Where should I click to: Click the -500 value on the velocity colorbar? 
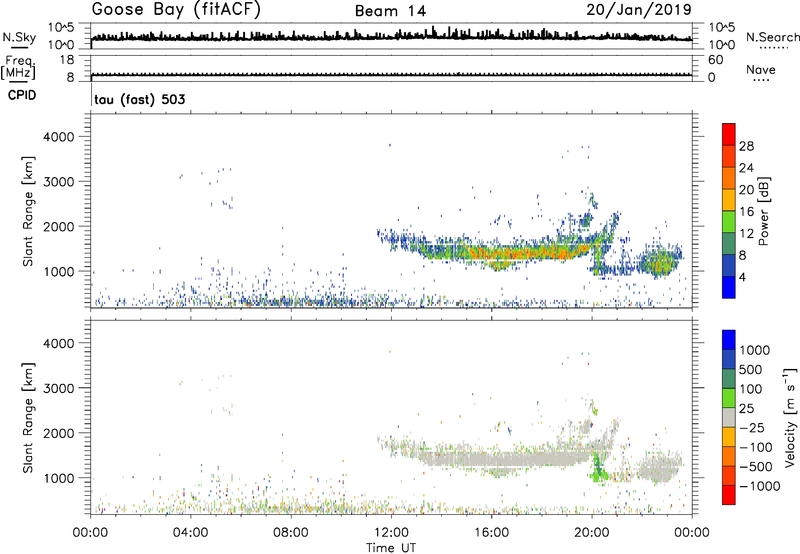(756, 467)
